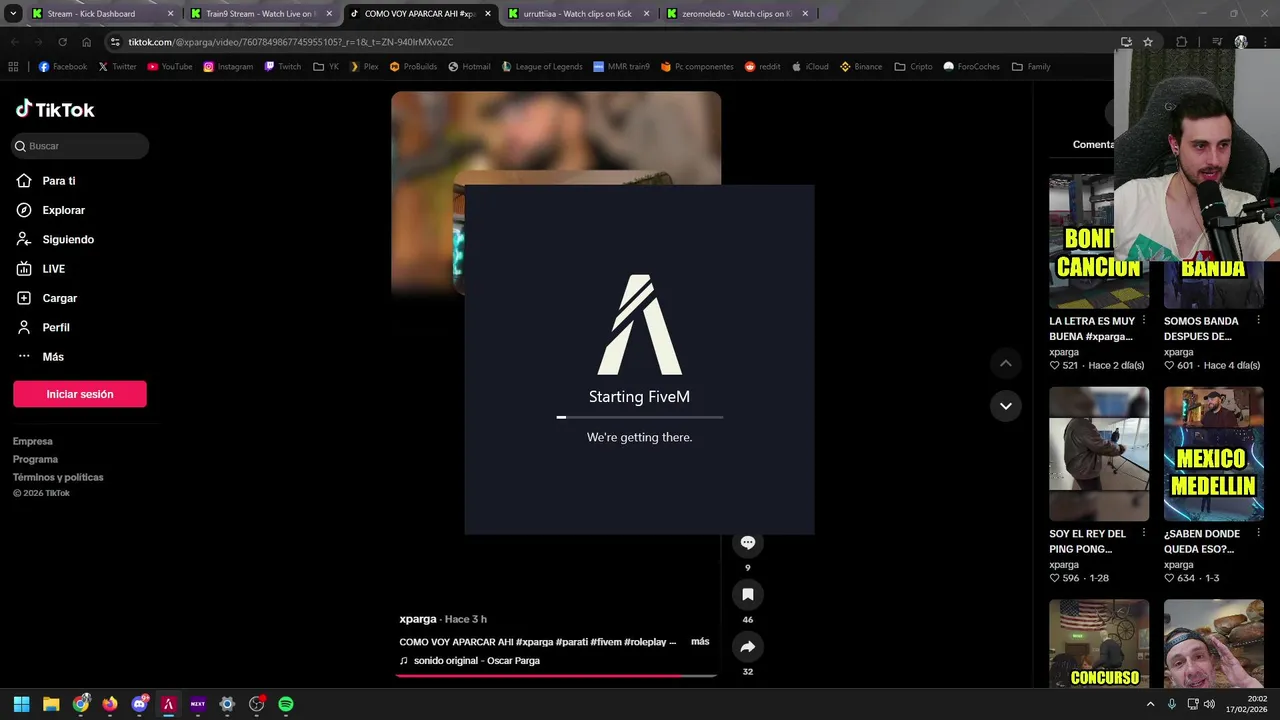
Task: Click the browser home button
Action: tap(87, 42)
